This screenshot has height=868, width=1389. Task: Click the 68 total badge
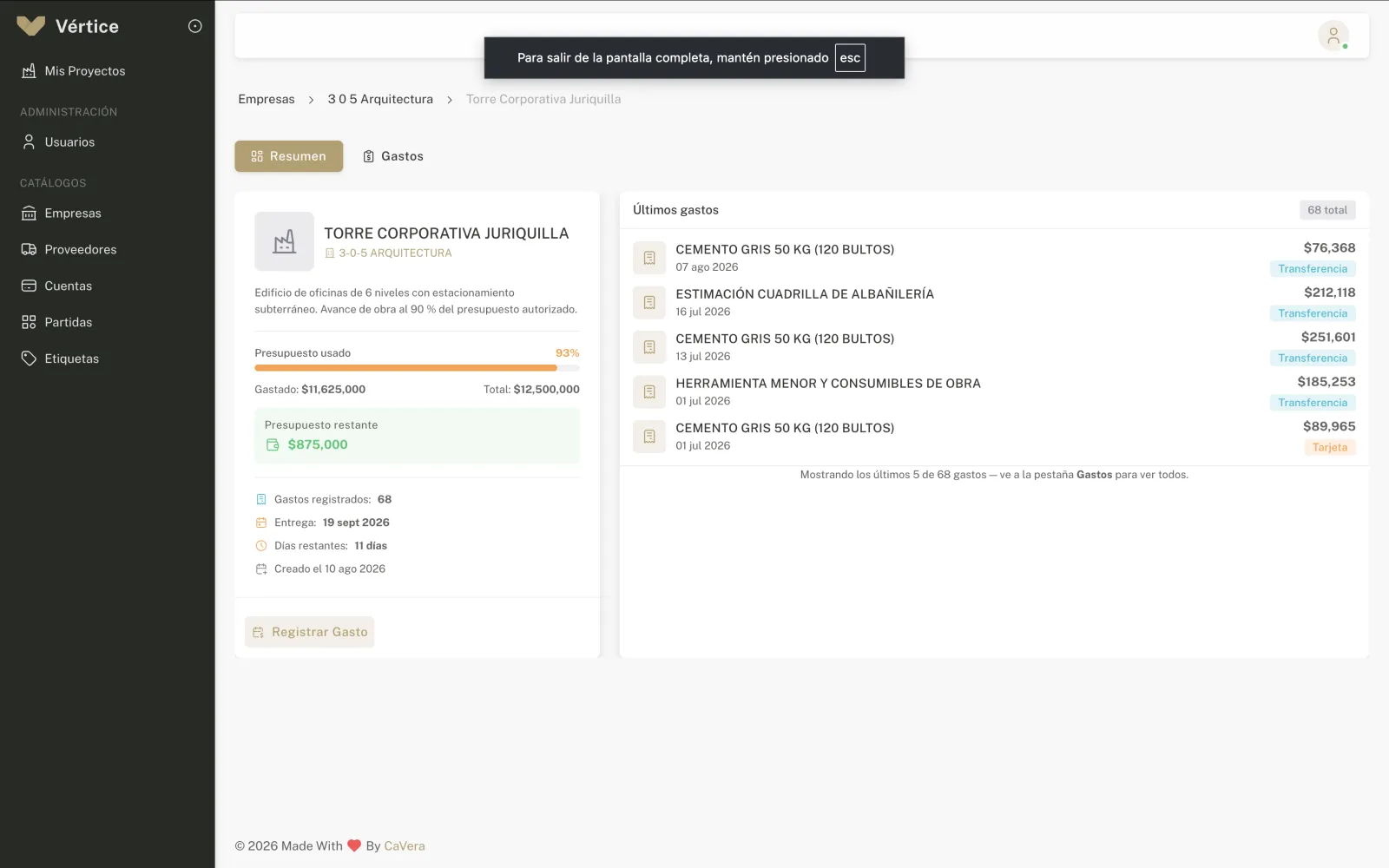pyautogui.click(x=1327, y=210)
